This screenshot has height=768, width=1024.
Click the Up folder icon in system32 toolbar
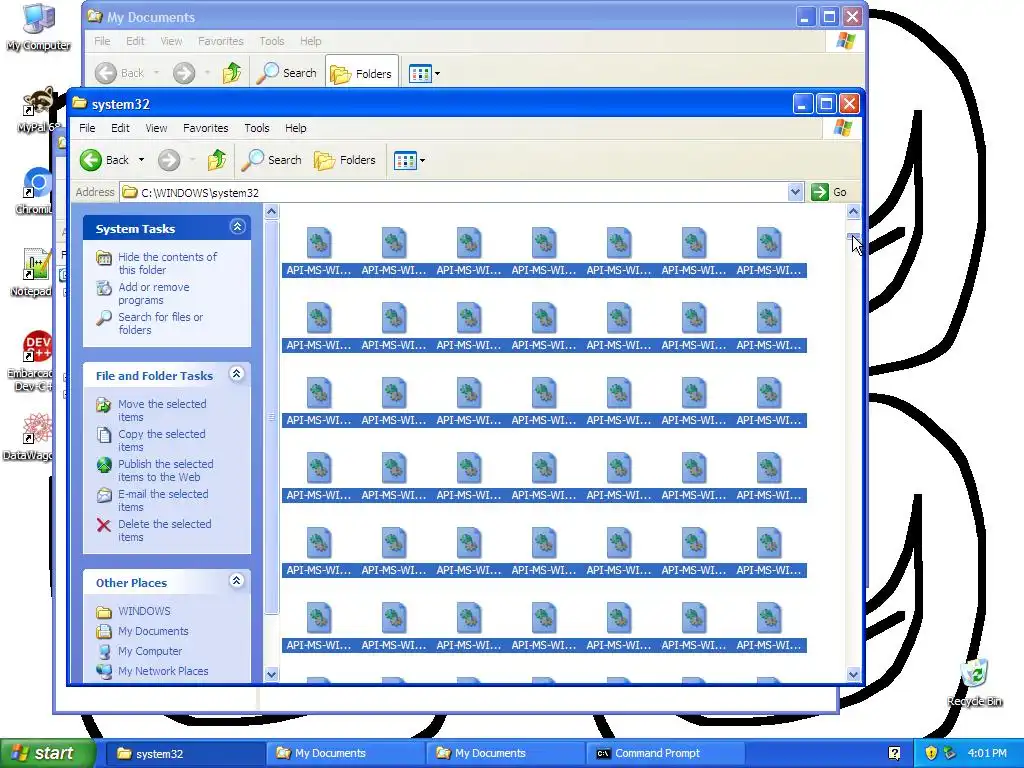click(217, 160)
